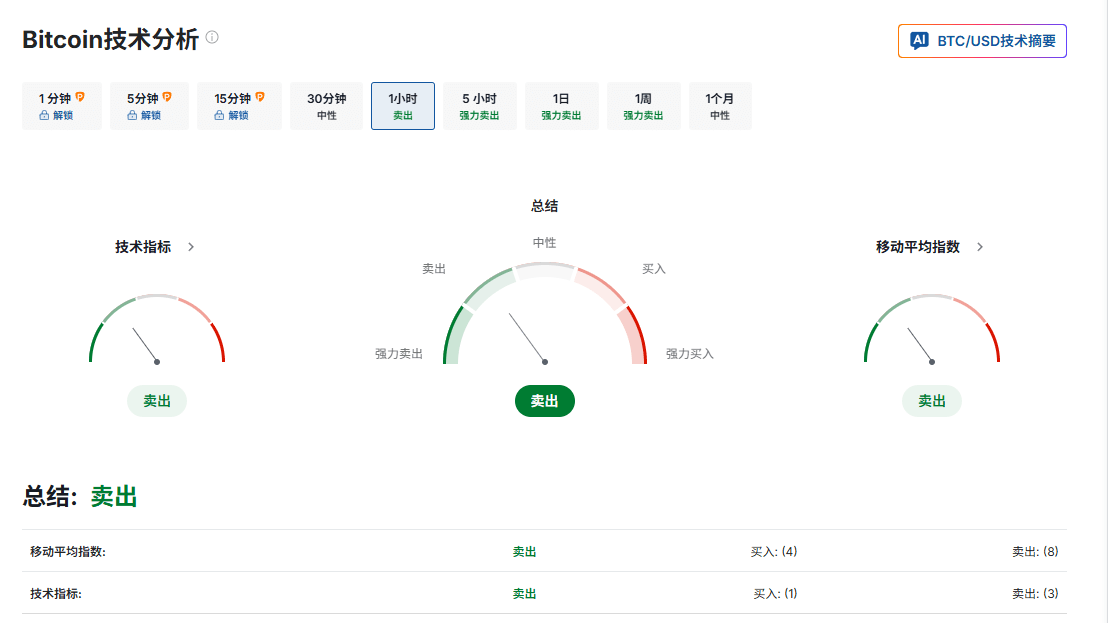Open BTC/USD技术摘要 summary
1111x623 pixels.
[982, 41]
